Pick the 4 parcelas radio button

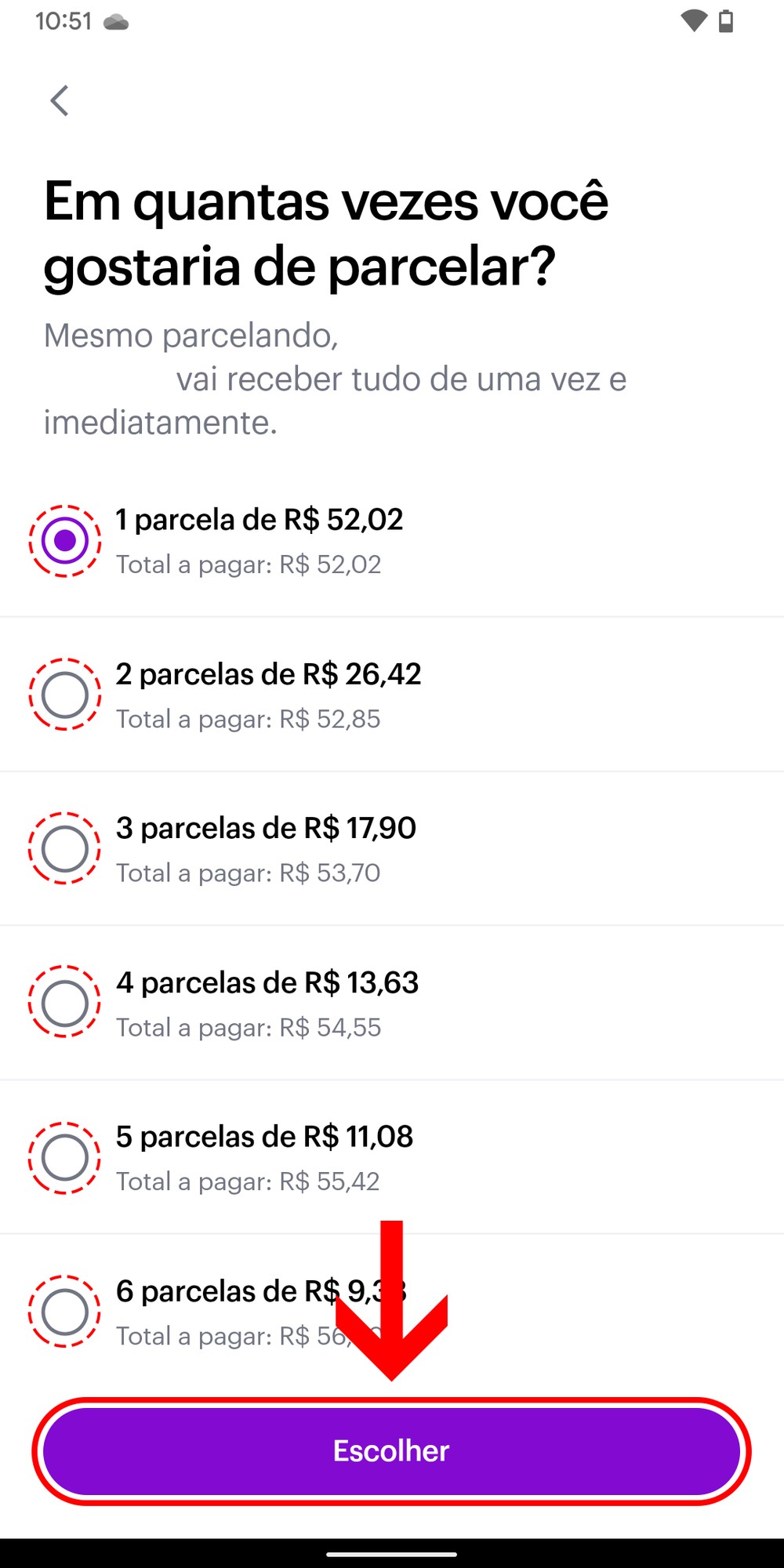(65, 1003)
